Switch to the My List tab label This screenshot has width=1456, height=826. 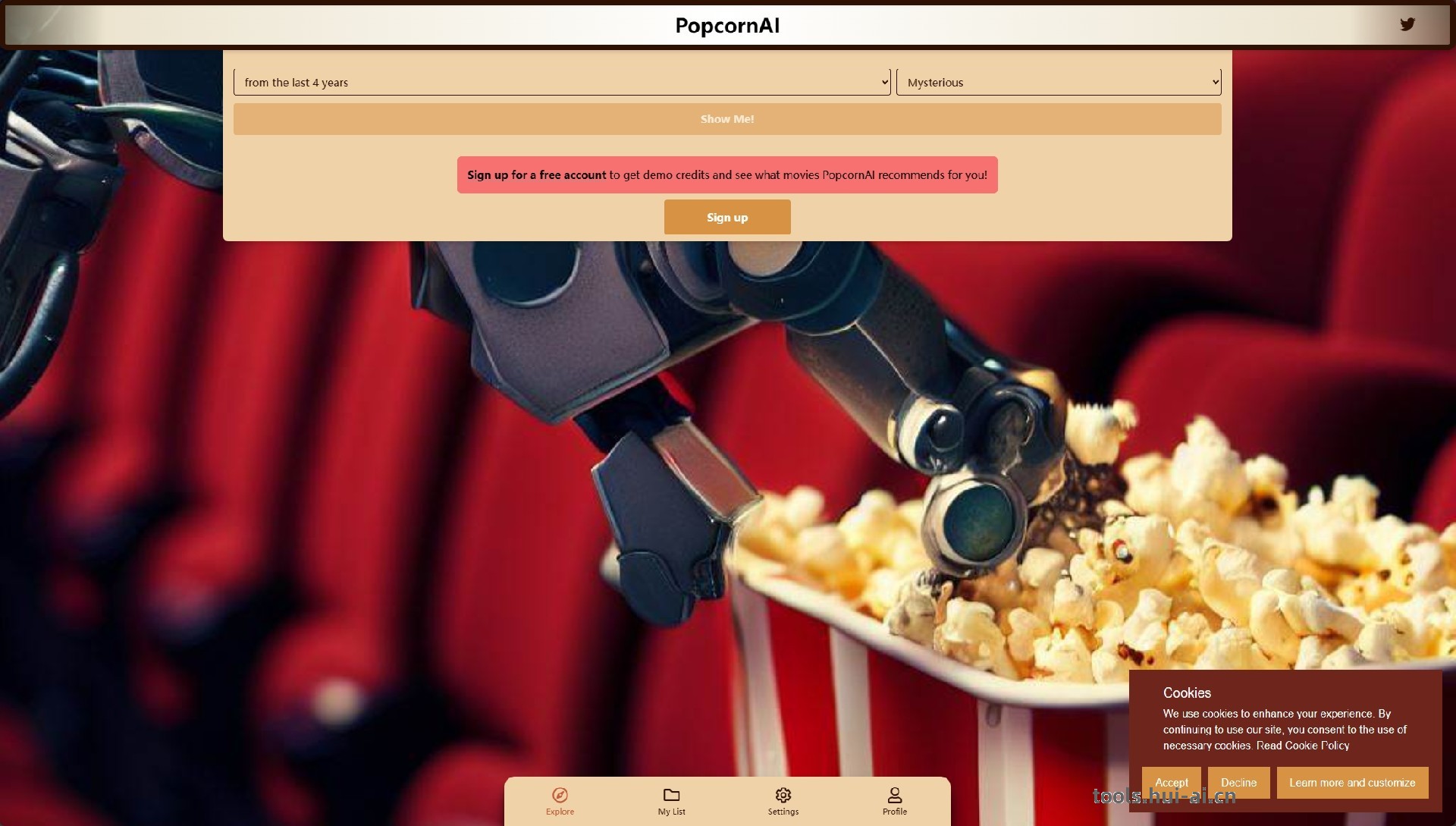pyautogui.click(x=671, y=812)
